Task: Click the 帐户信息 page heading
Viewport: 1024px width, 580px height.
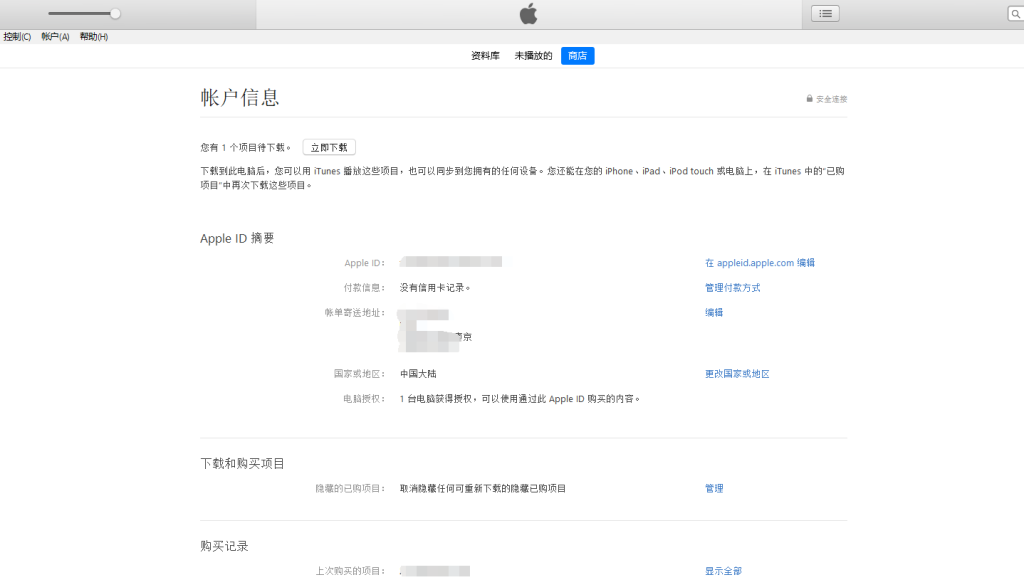Action: 240,97
